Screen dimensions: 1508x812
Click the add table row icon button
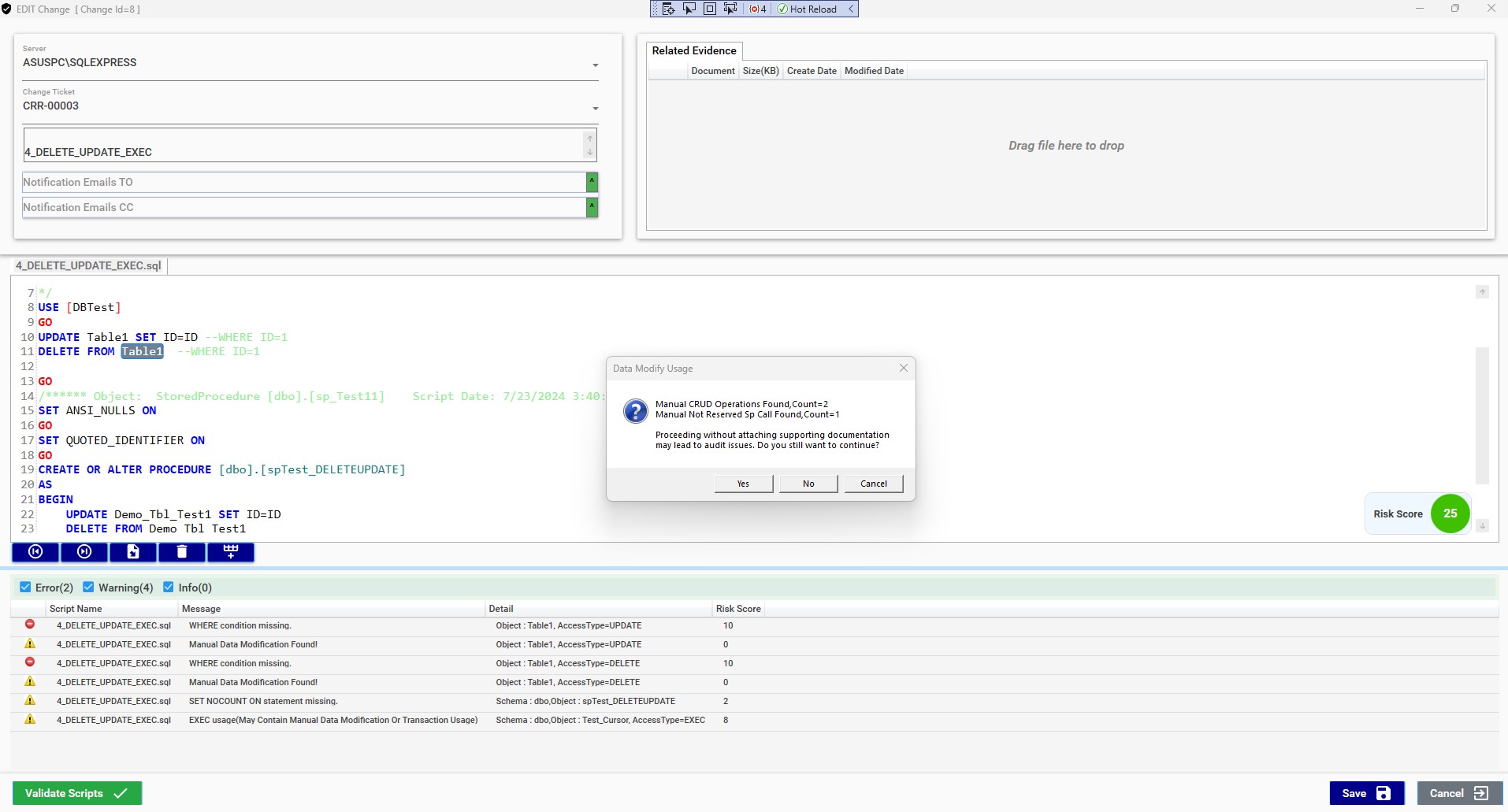click(x=231, y=552)
